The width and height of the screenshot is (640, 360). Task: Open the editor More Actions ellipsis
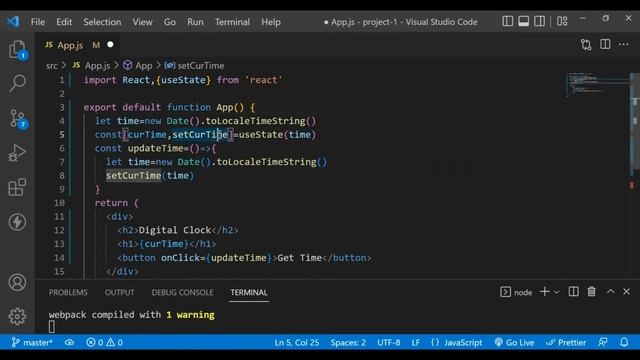click(624, 44)
